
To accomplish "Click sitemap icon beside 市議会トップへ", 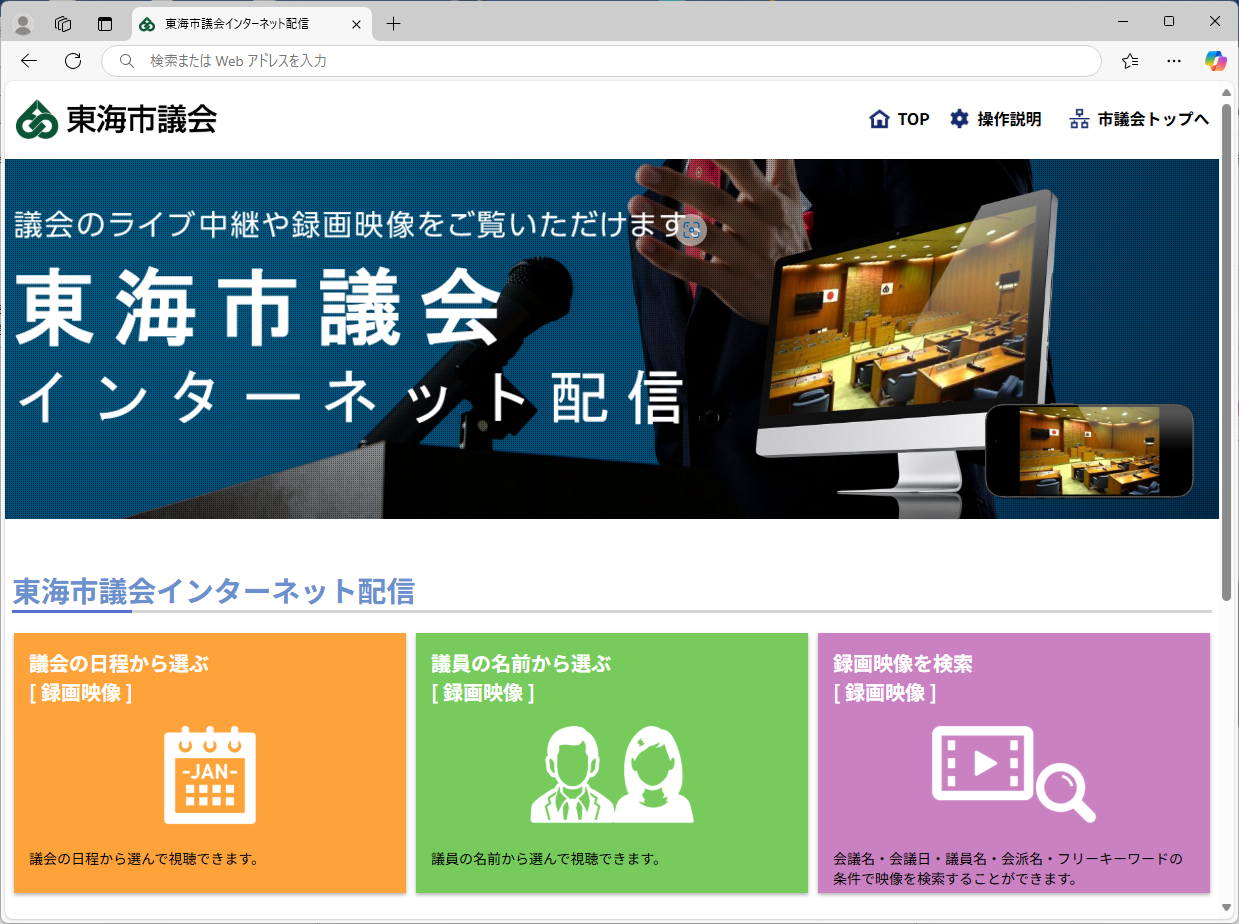I will click(x=1079, y=119).
